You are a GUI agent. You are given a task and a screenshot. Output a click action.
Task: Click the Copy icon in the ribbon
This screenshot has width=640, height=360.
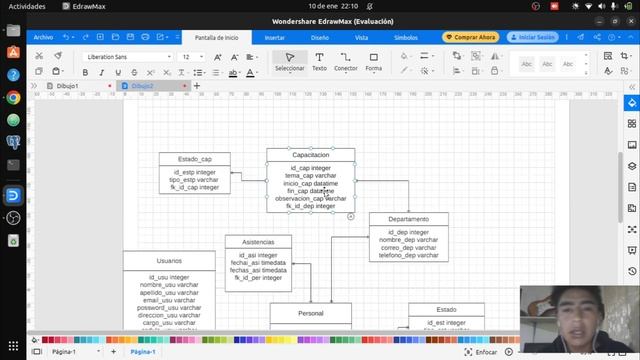pyautogui.click(x=39, y=71)
